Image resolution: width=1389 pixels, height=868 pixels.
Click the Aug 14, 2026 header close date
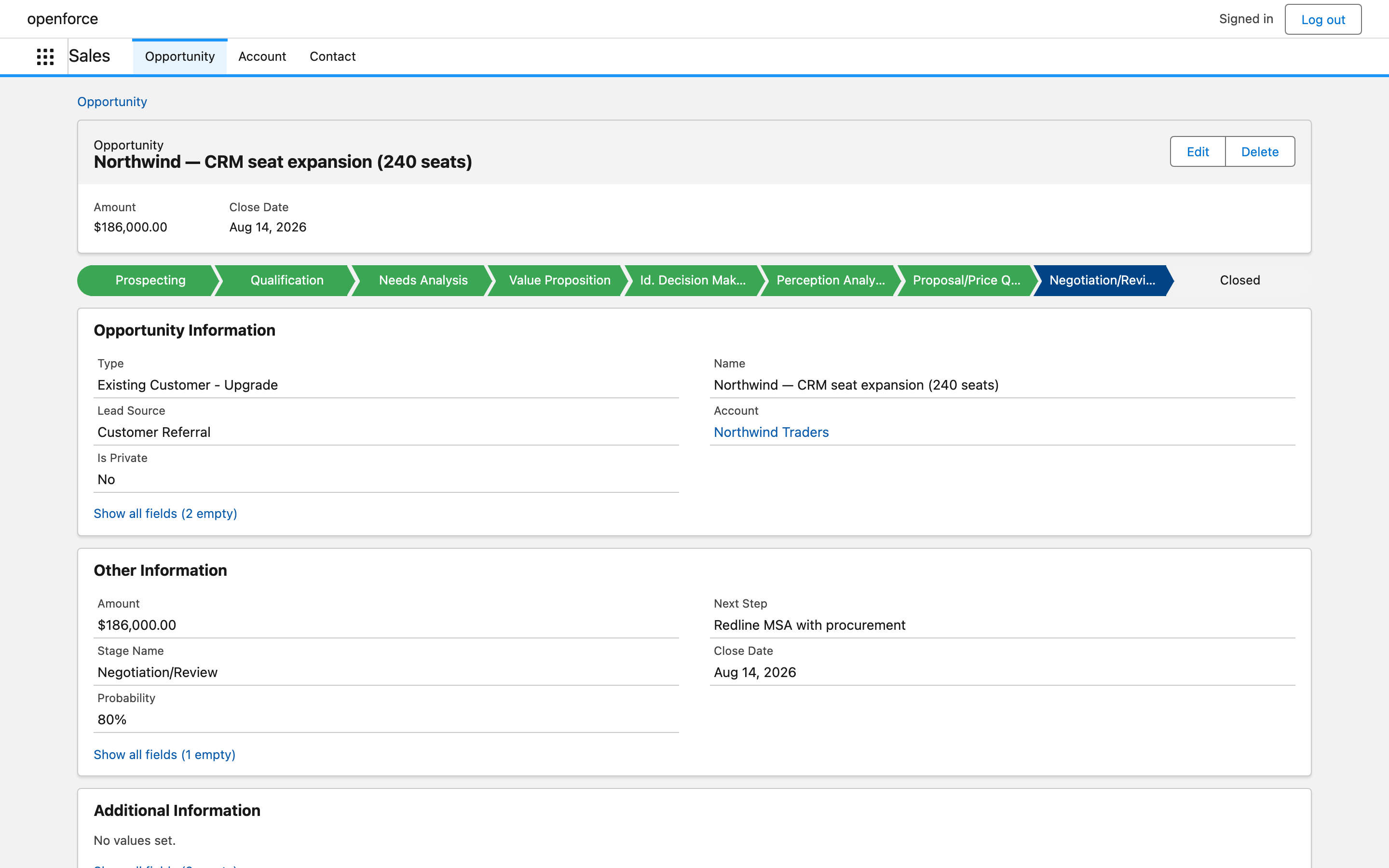[x=268, y=227]
